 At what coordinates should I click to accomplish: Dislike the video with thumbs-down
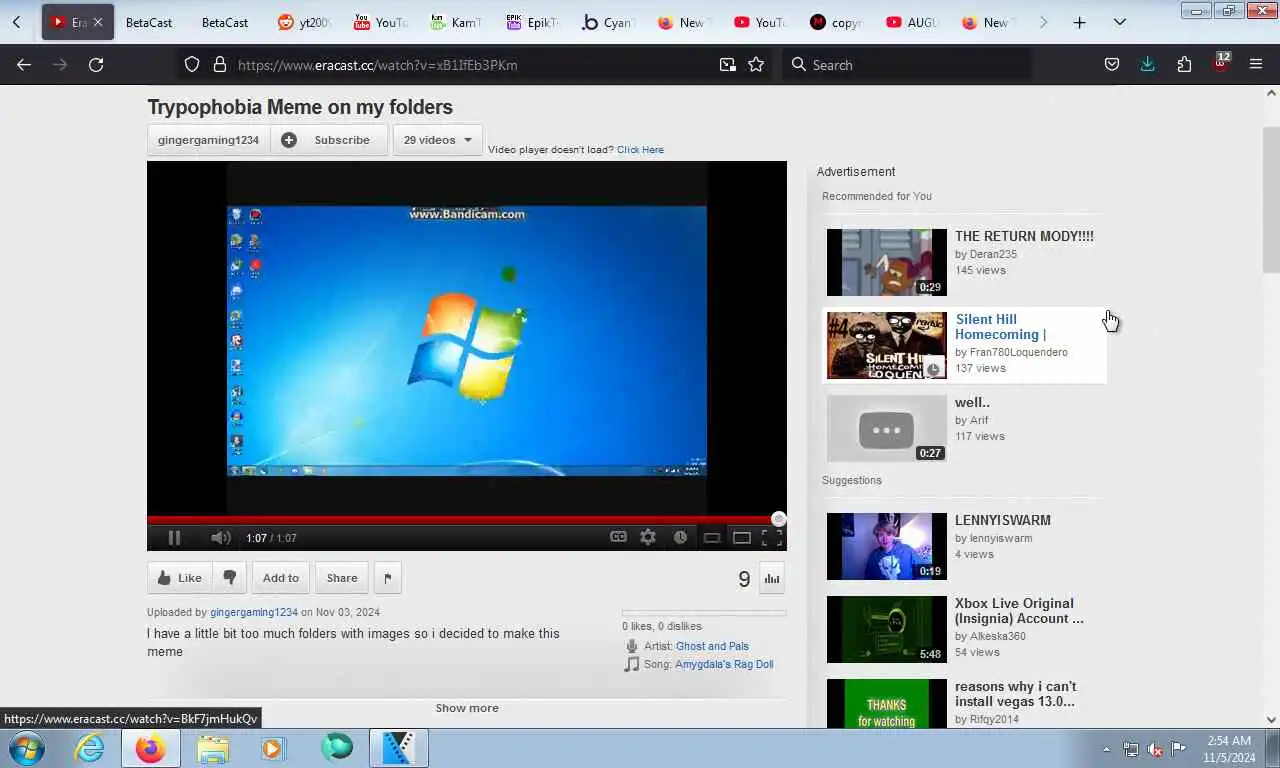(230, 578)
